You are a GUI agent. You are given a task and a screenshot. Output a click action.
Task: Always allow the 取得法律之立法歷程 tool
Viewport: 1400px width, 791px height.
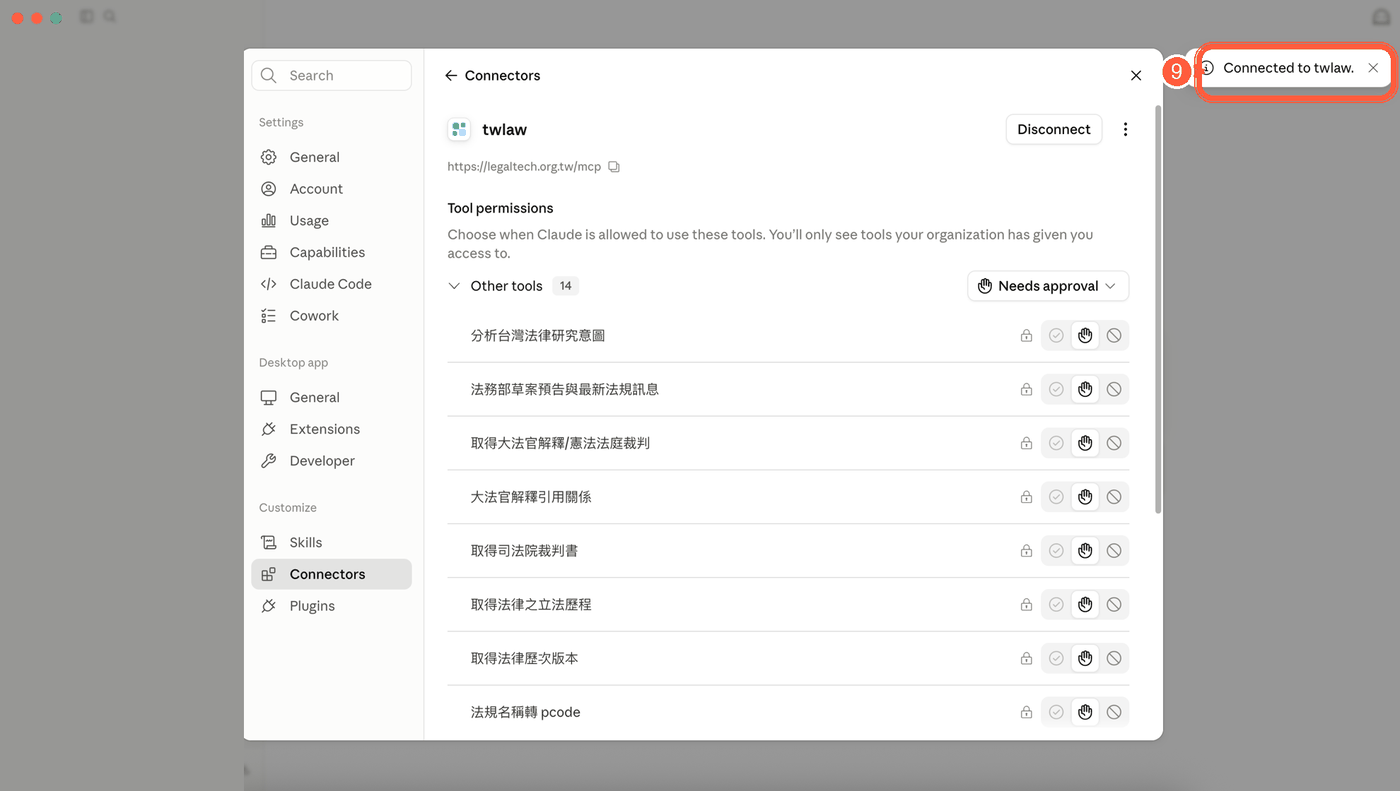1056,605
